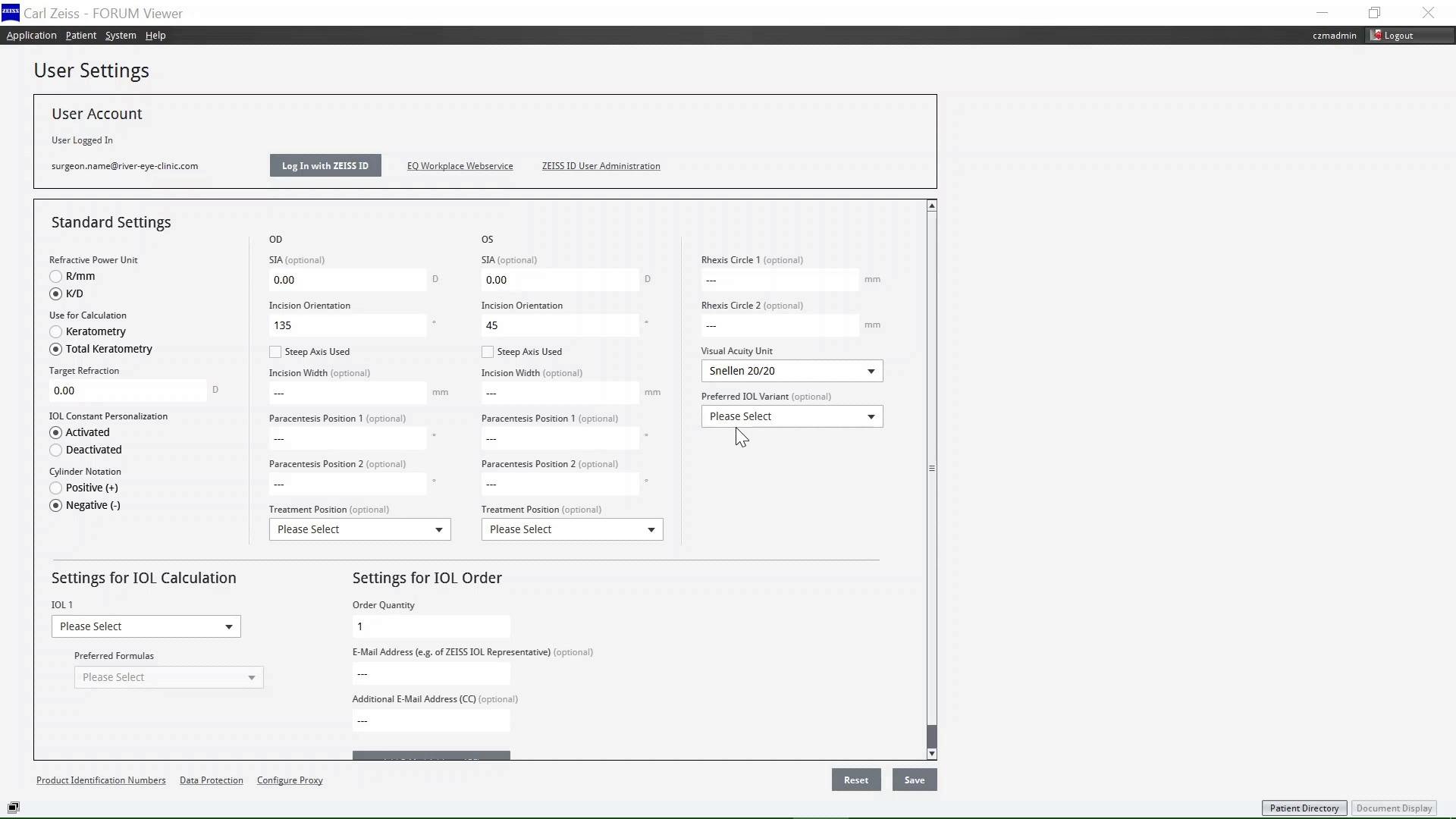Click Log In with ZEISS ID button

pyautogui.click(x=325, y=166)
